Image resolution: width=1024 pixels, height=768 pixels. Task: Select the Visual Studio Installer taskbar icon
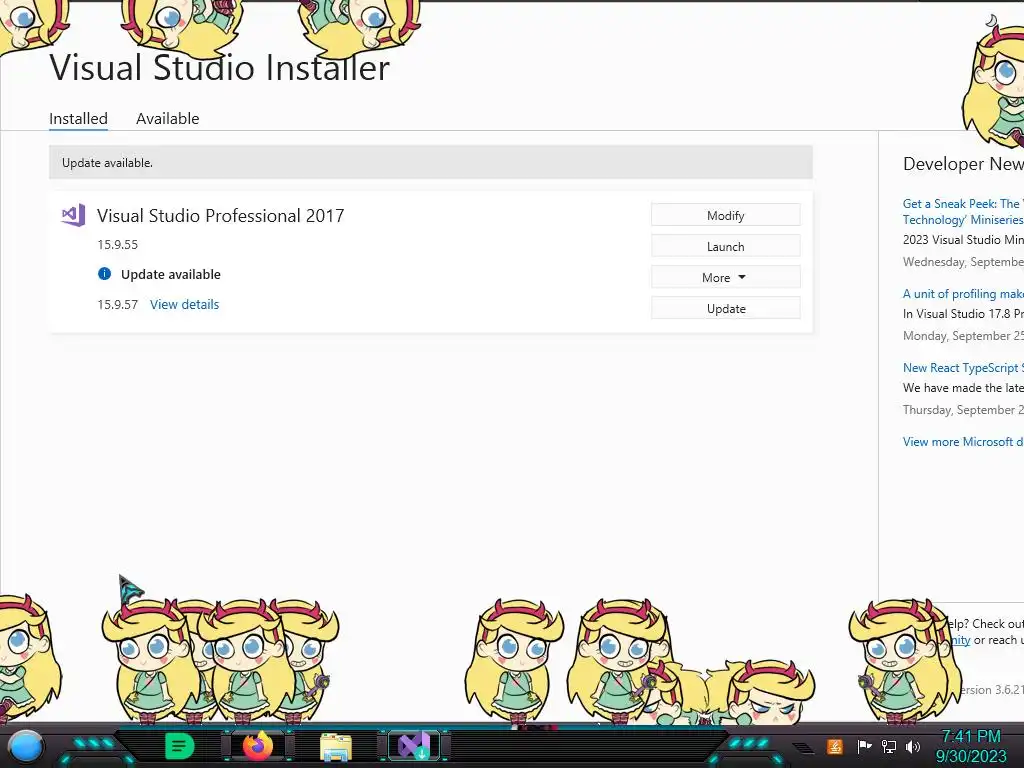pos(414,746)
